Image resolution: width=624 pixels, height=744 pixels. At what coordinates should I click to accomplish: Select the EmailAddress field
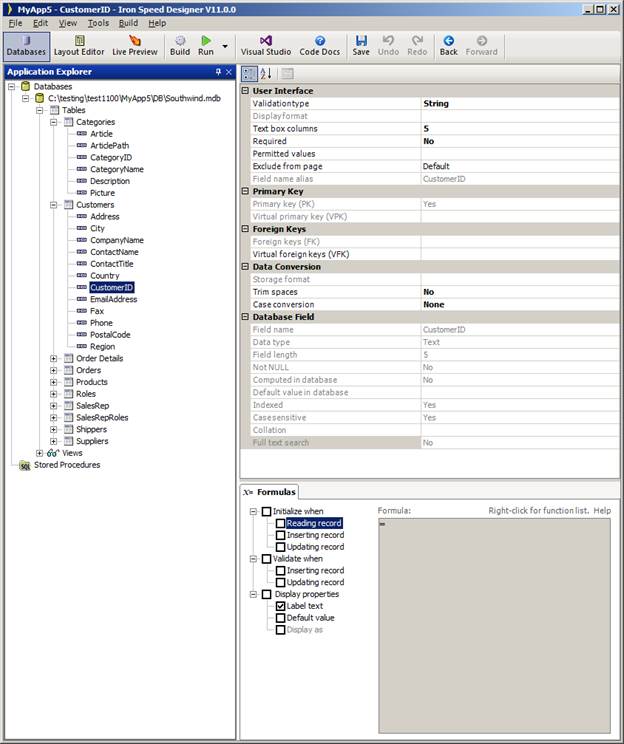[x=113, y=299]
